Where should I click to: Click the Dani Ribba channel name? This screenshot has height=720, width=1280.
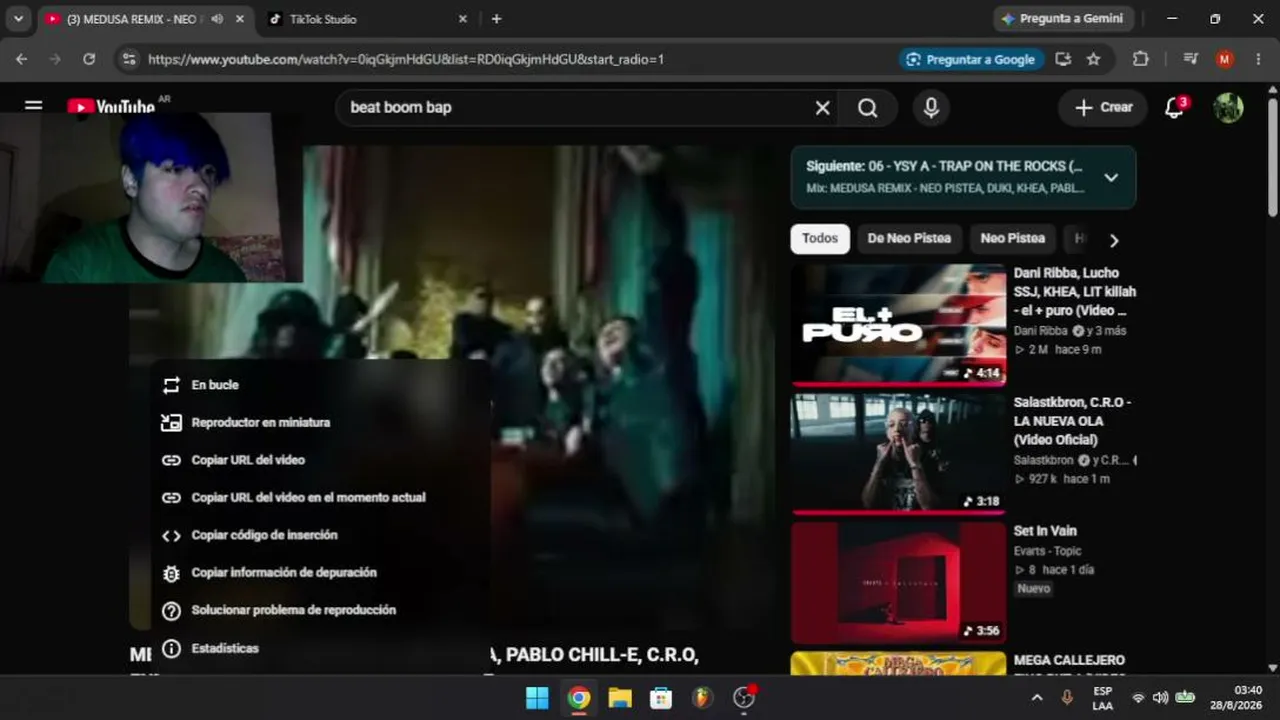[1040, 331]
